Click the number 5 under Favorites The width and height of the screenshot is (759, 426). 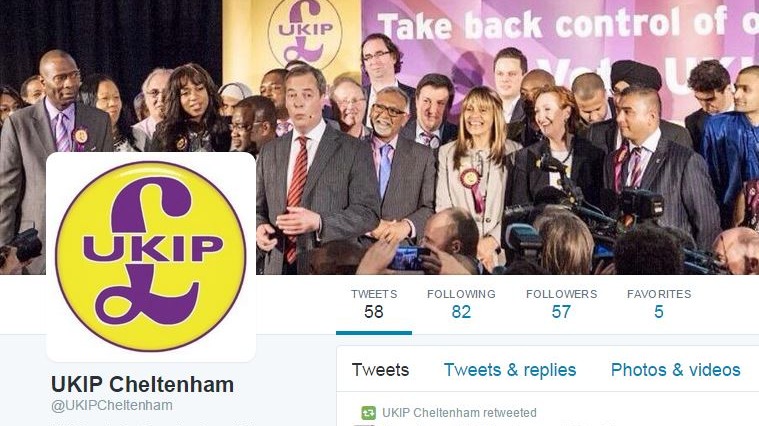[x=659, y=312]
